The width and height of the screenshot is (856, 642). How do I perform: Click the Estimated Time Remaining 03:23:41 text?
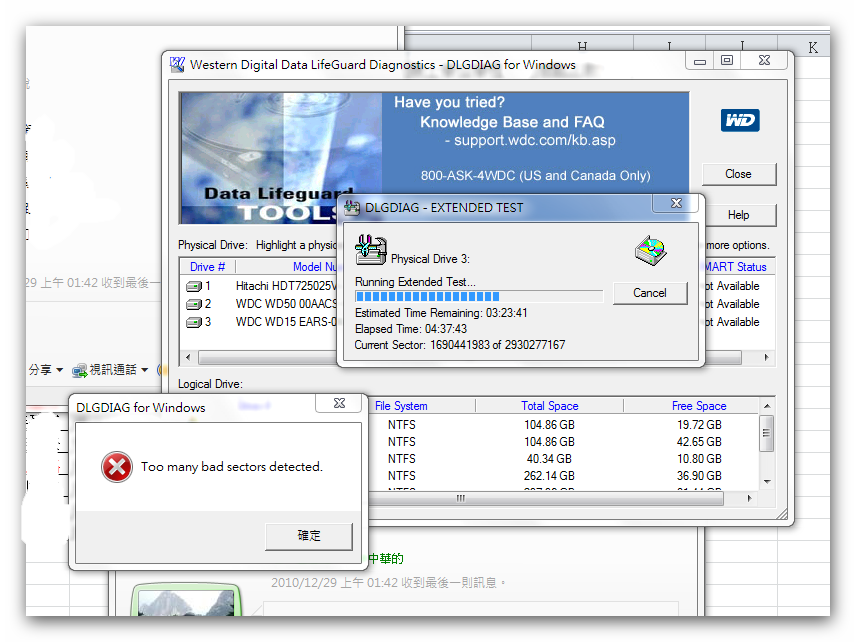click(441, 313)
